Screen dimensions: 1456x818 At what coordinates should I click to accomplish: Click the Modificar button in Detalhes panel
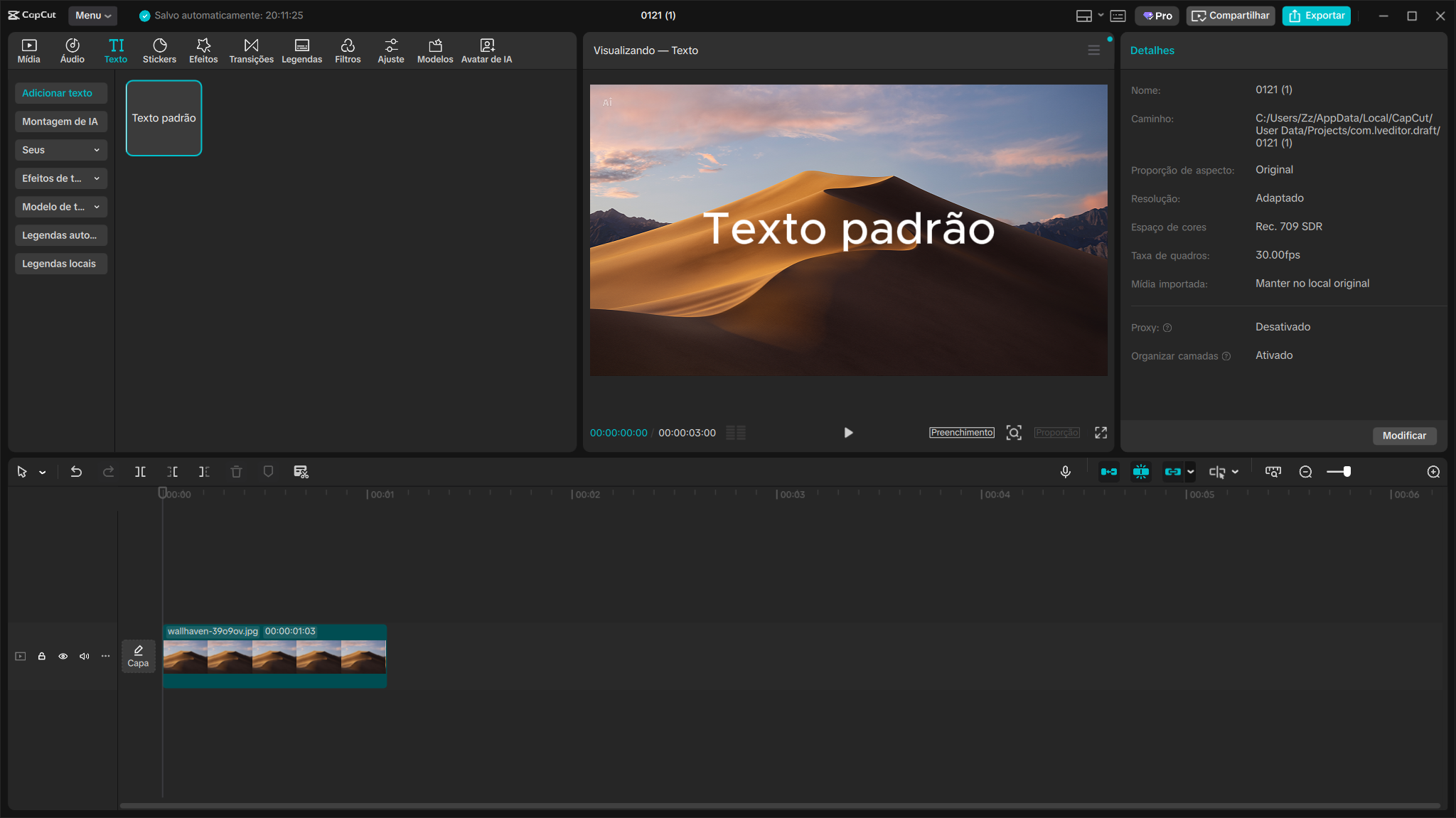pyautogui.click(x=1405, y=436)
